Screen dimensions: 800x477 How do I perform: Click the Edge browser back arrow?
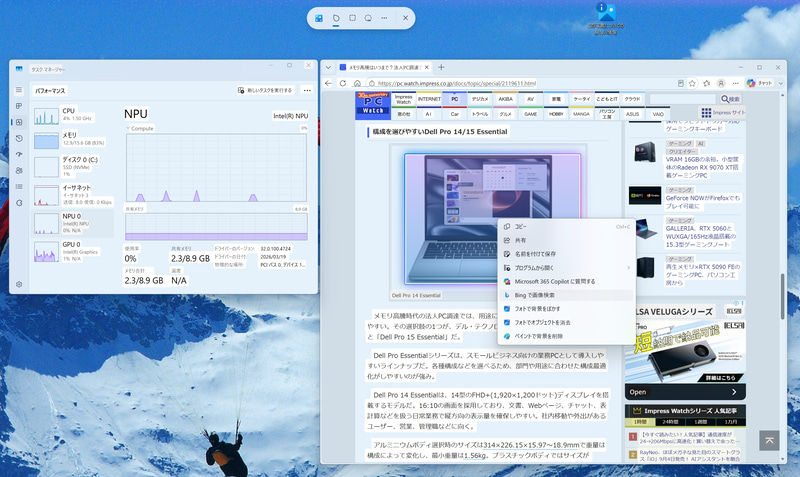click(x=328, y=83)
